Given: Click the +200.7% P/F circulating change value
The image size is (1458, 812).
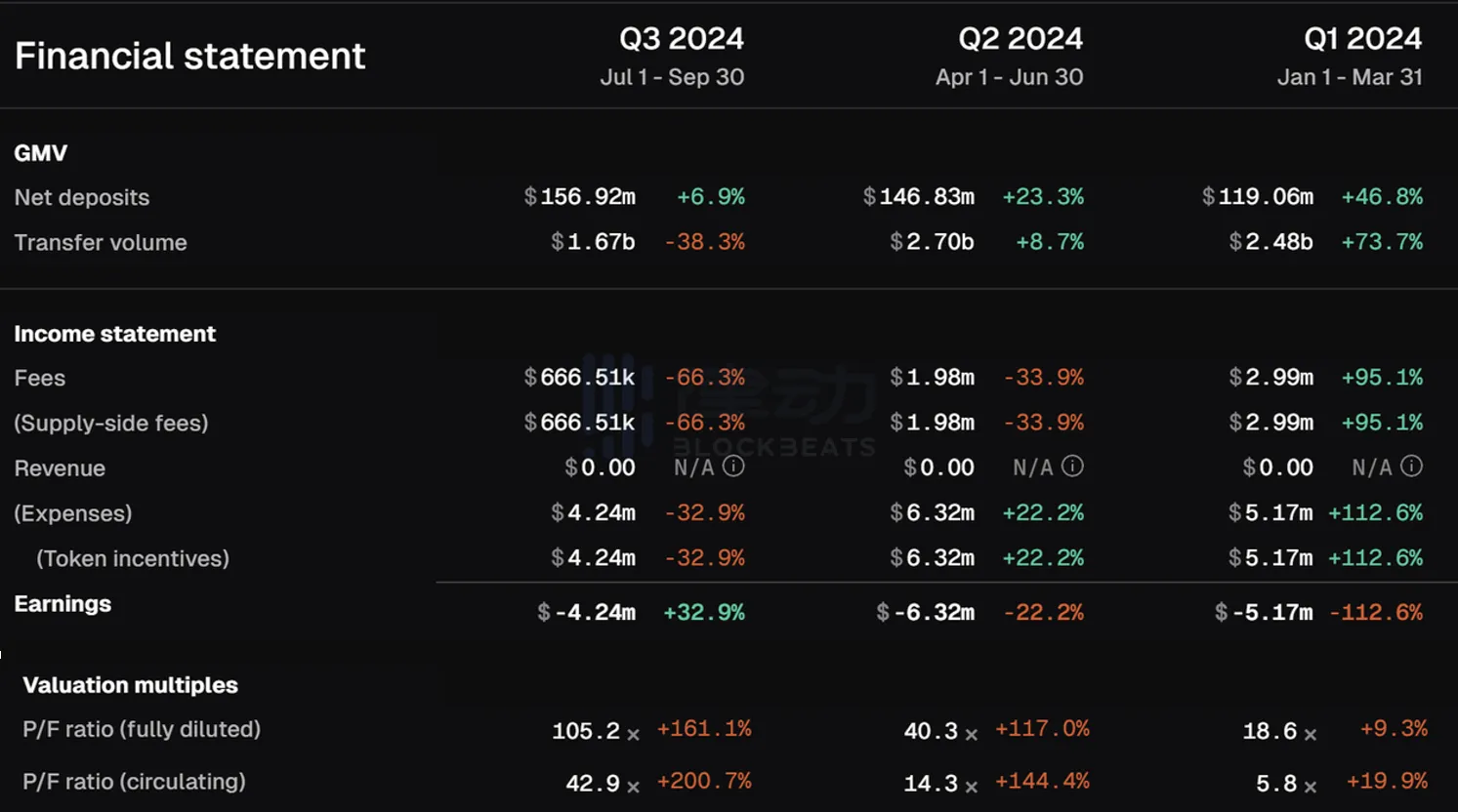Looking at the screenshot, I should pos(705,781).
